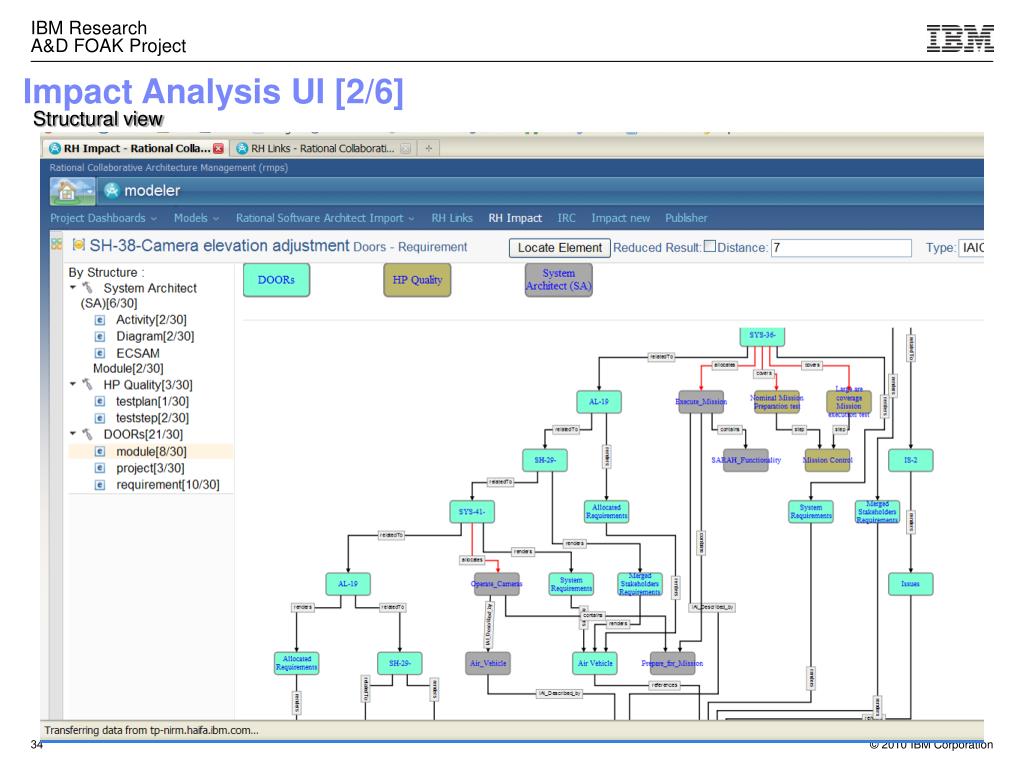Open the IRC menu item
Viewport: 1024px width, 768px height.
click(566, 218)
